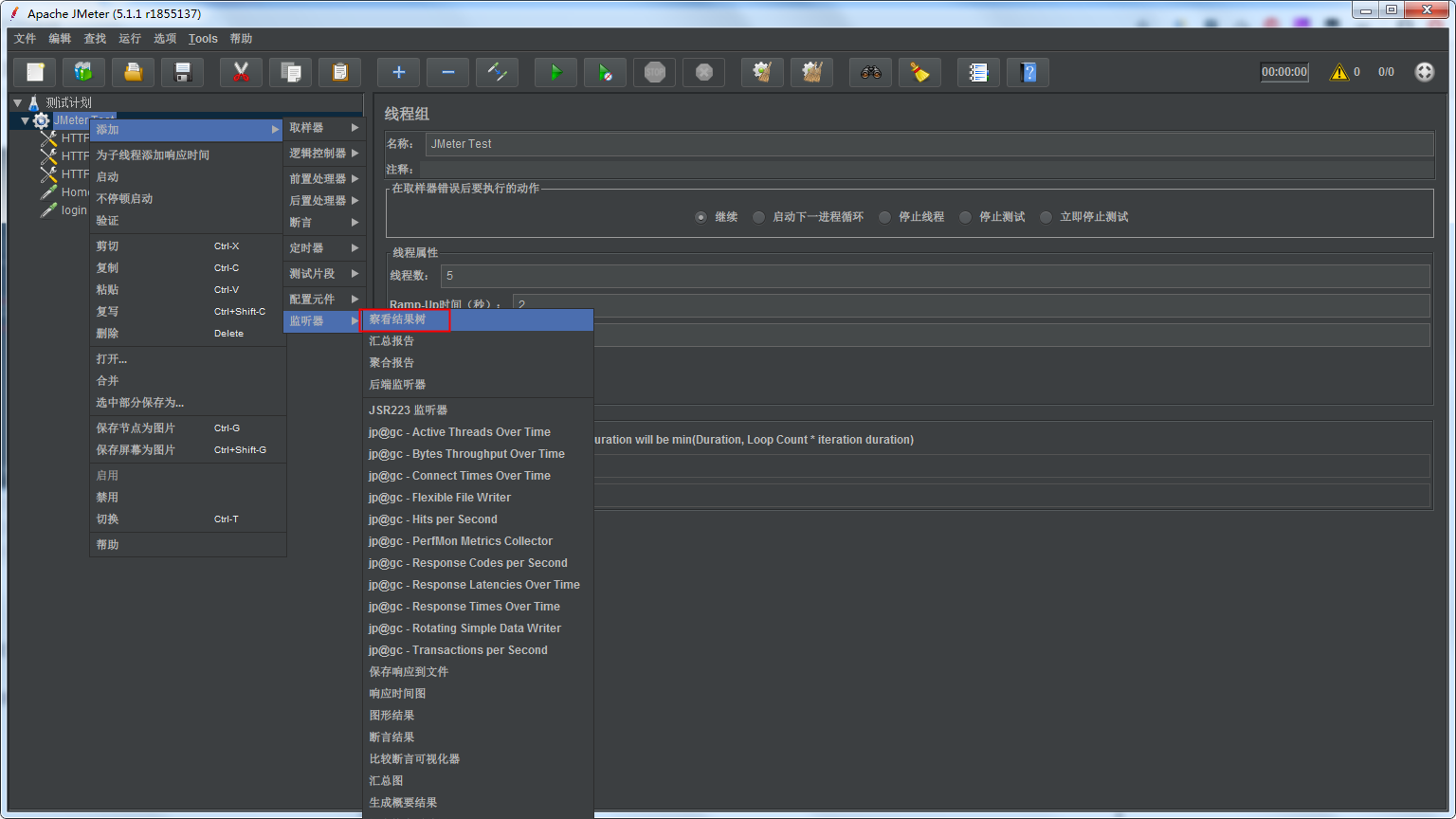Screen dimensions: 1456x819
Task: Click the Cut scissors icon
Action: [241, 72]
